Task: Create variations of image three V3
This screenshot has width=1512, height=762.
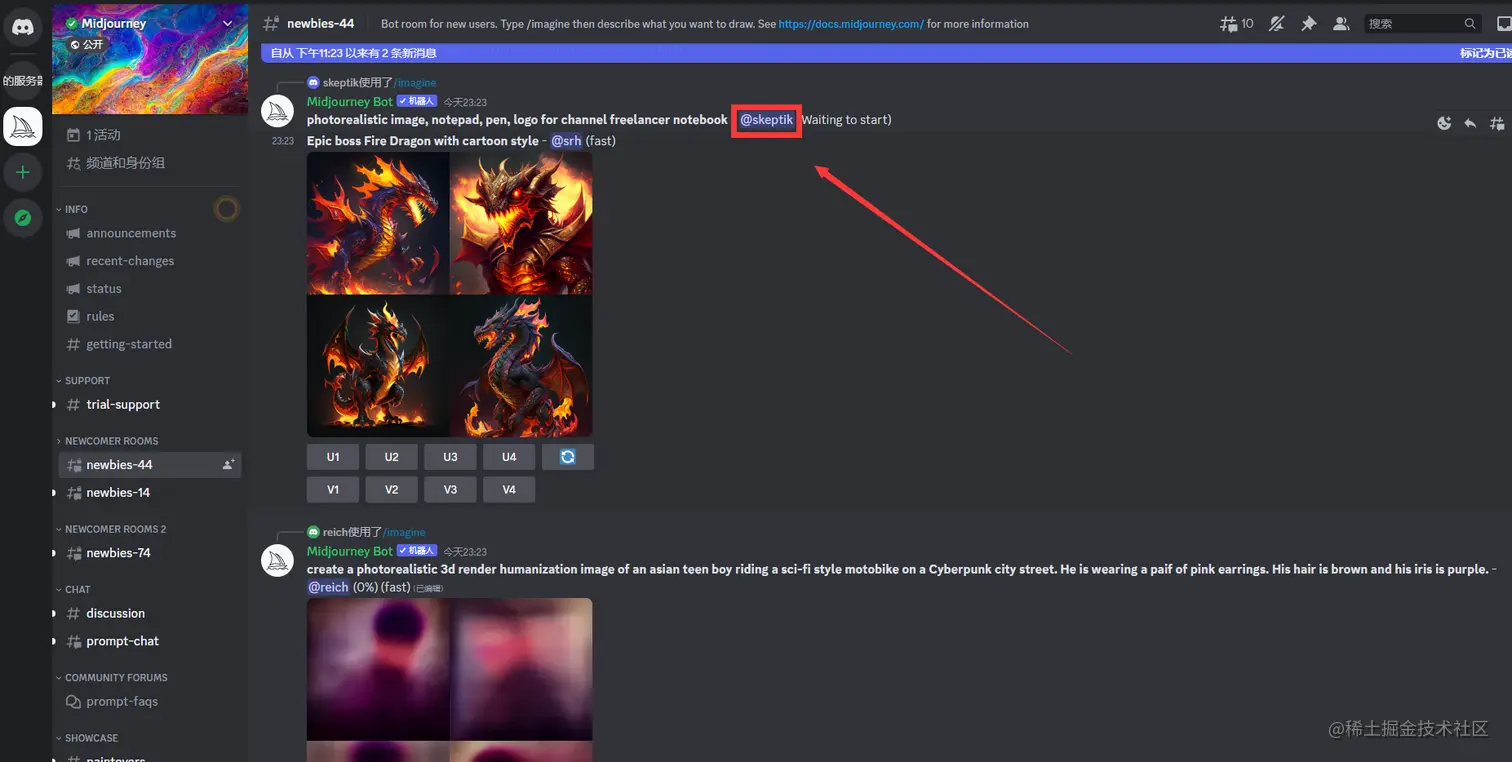Action: (x=450, y=490)
